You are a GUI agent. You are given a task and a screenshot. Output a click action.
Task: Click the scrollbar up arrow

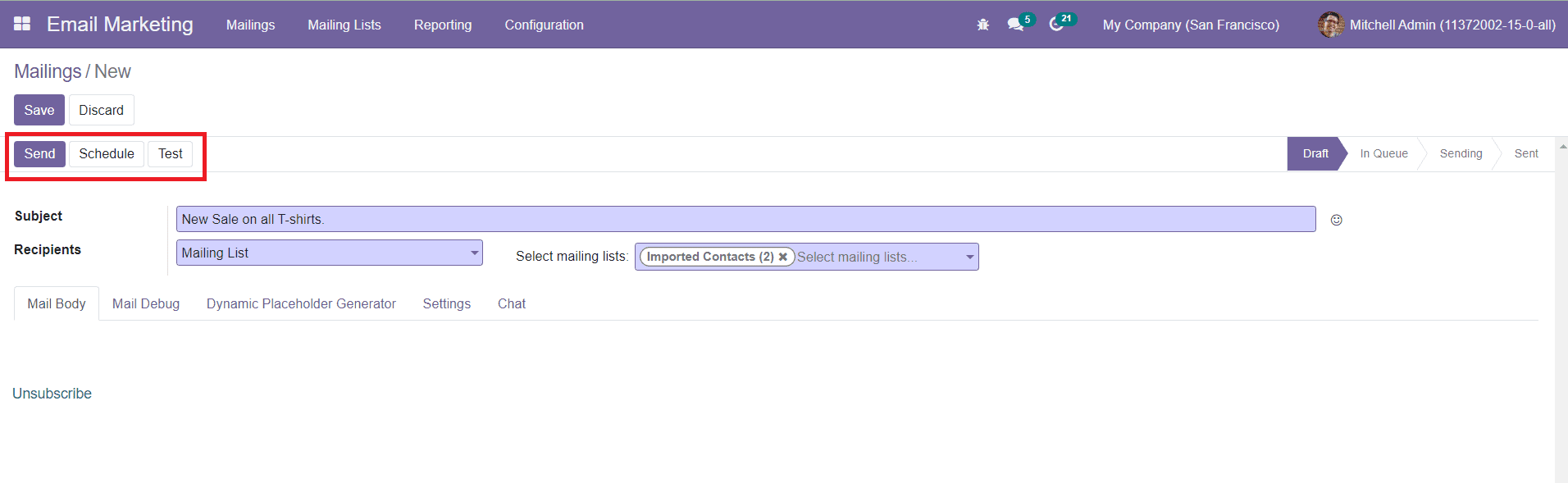point(1562,147)
